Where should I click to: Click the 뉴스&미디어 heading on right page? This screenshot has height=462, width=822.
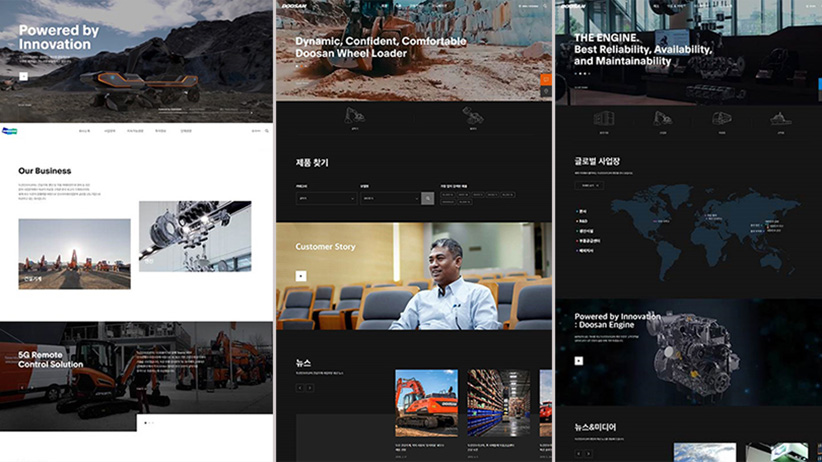click(x=595, y=427)
